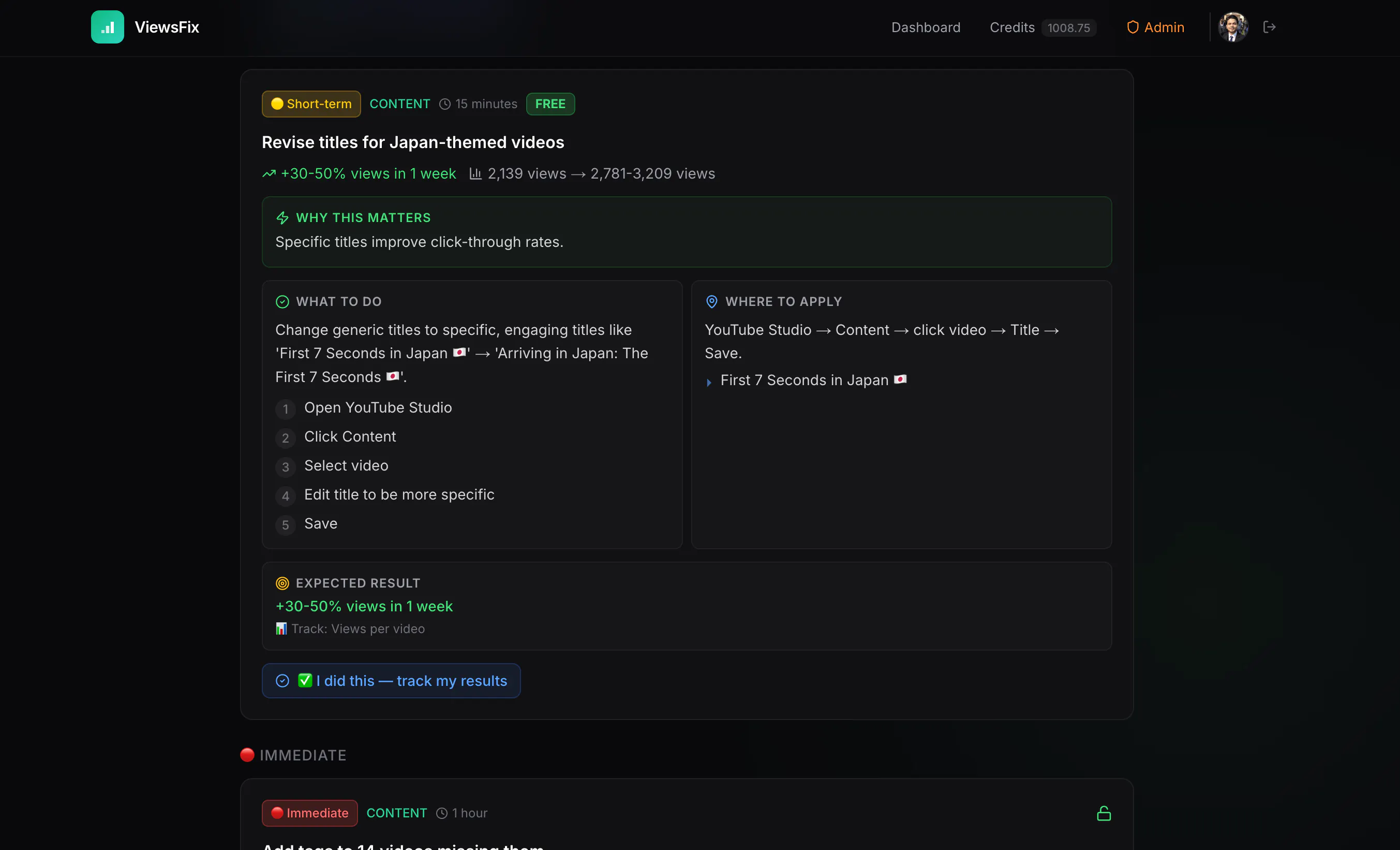Click the 'WHAT TO DO' heading text
This screenshot has height=850, width=1400.
339,302
